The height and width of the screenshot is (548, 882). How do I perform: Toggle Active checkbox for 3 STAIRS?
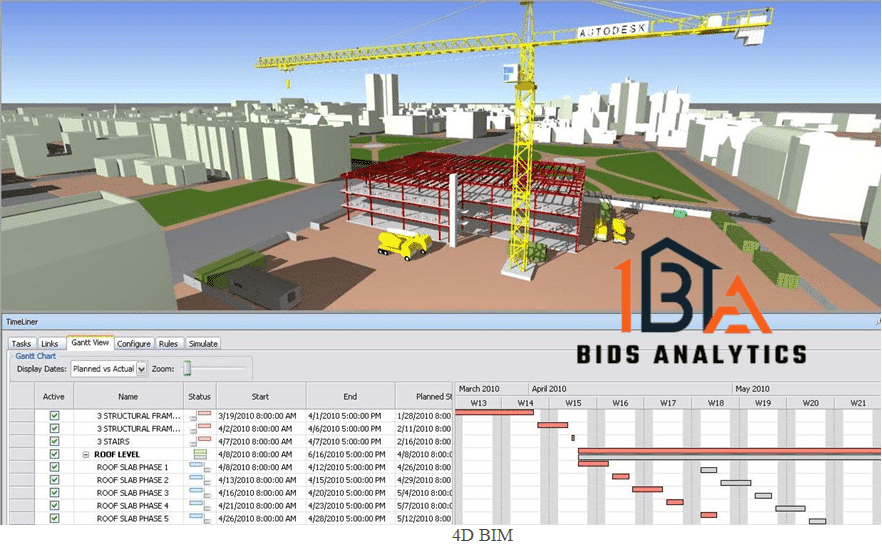pos(55,442)
